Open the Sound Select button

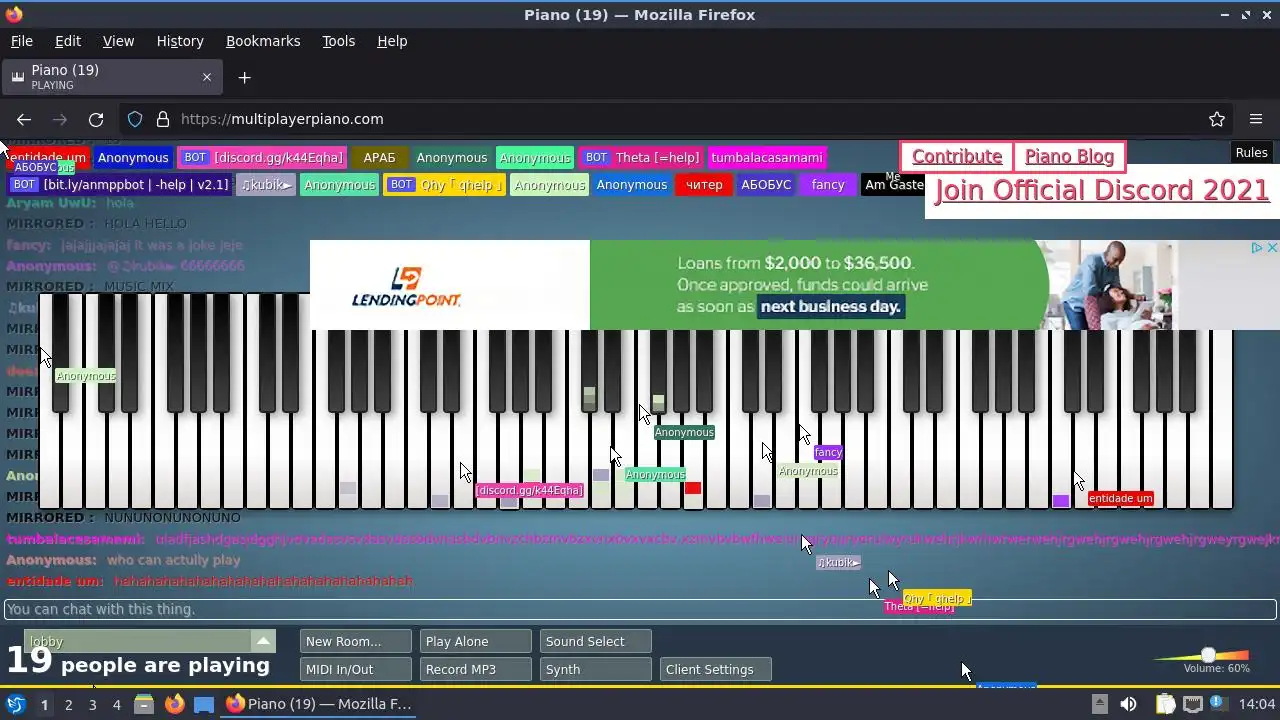[595, 641]
